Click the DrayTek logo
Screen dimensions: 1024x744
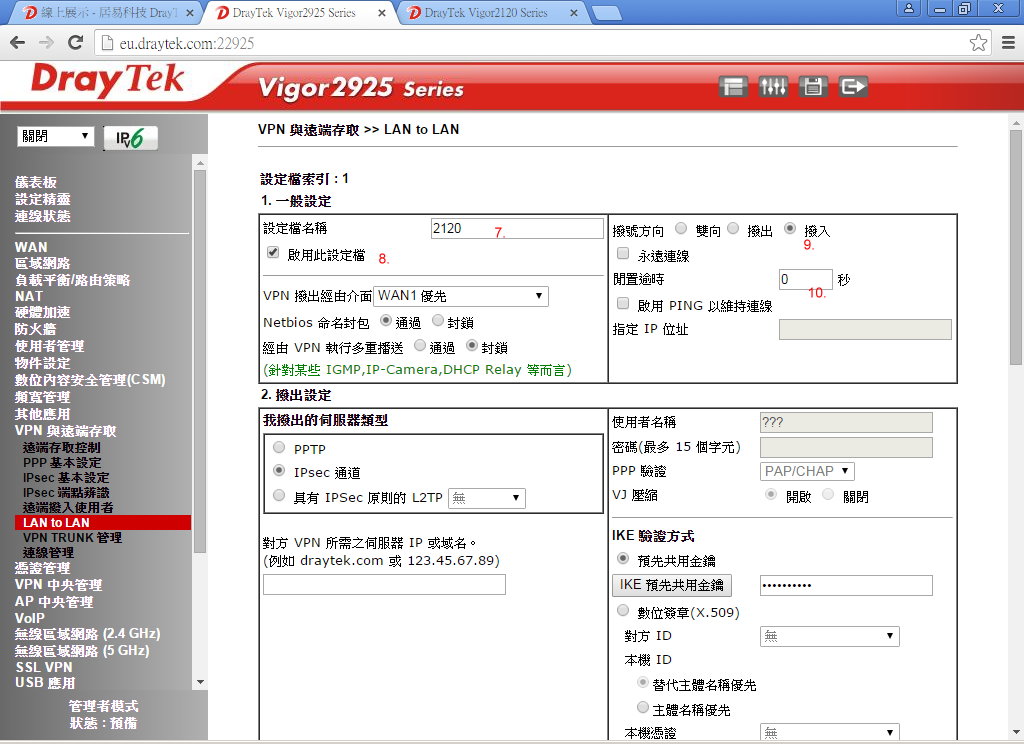point(108,80)
